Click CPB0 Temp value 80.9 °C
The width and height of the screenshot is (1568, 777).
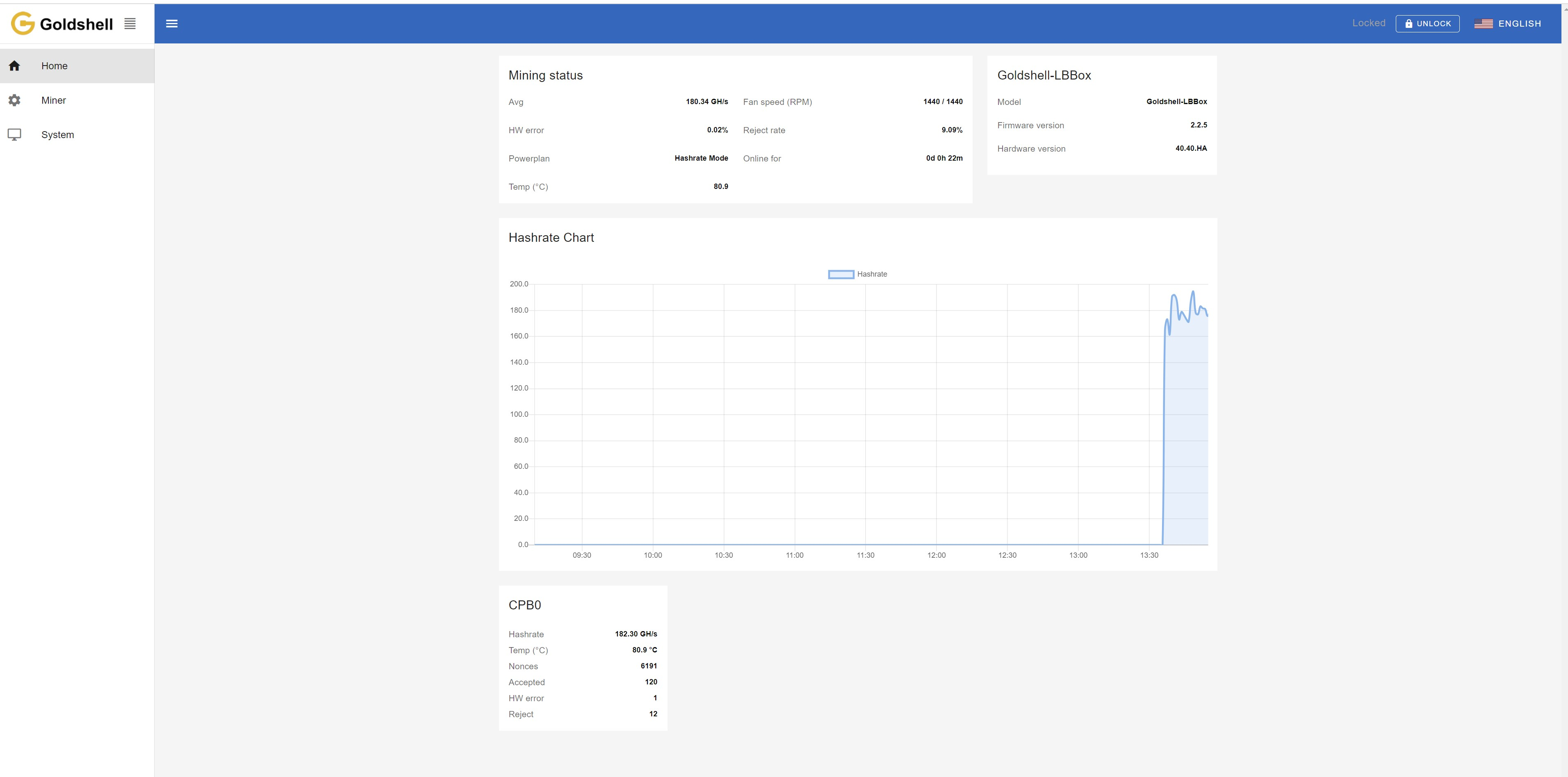[x=645, y=650]
